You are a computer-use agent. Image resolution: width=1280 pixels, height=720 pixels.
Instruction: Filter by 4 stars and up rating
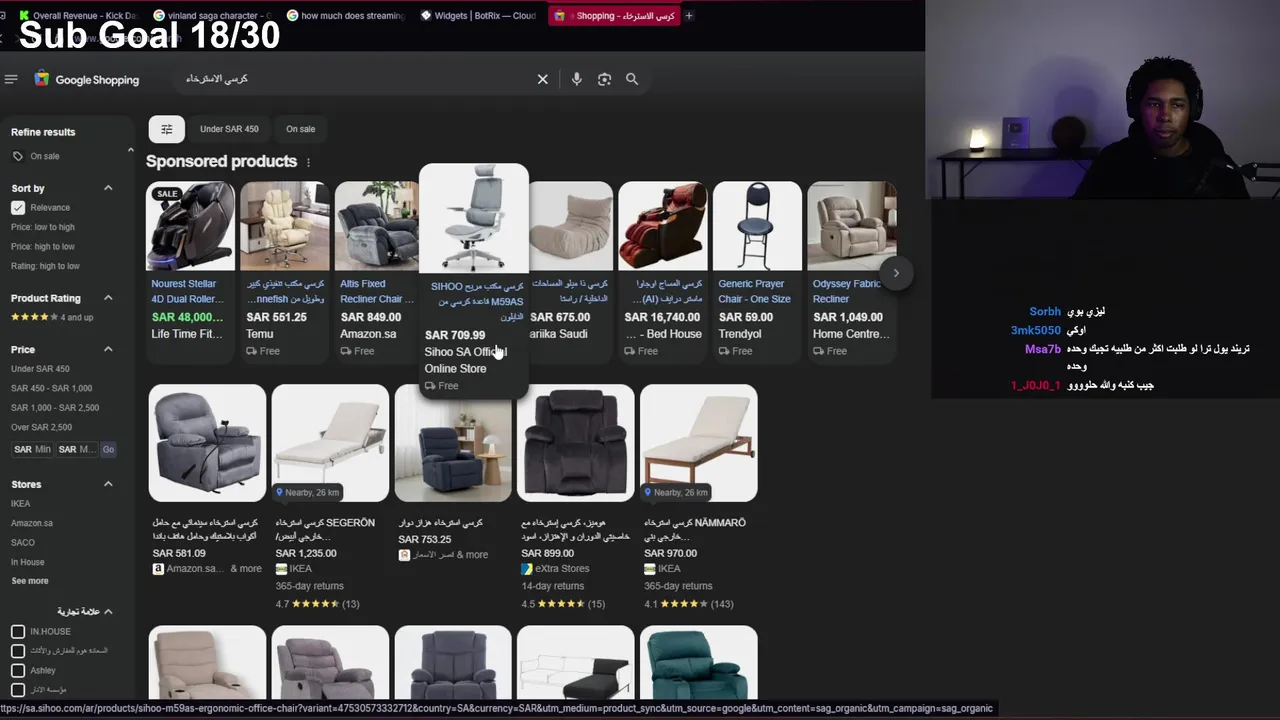[x=52, y=317]
